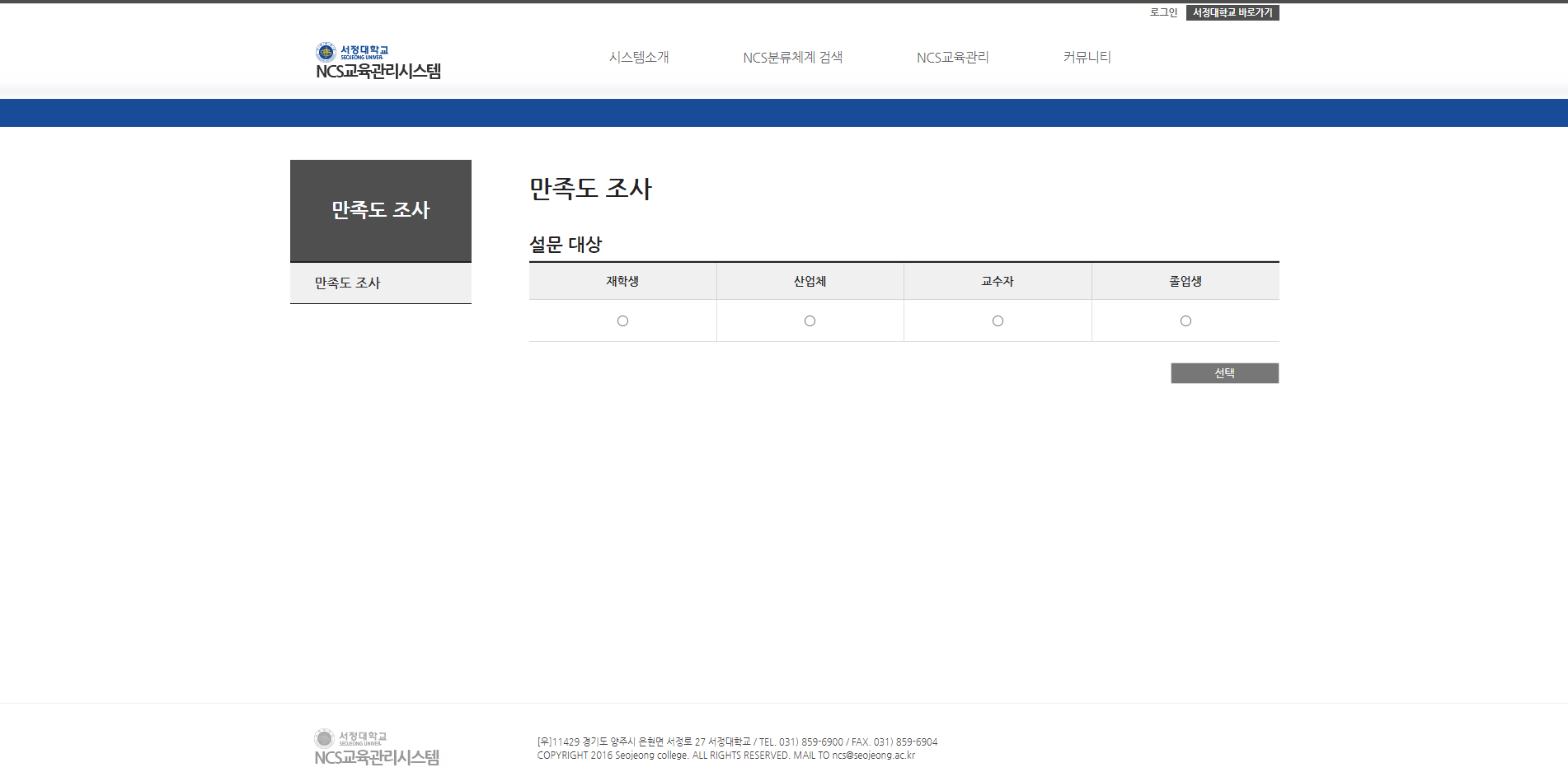The image size is (1568, 772).
Task: Open the 시스템소개 menu
Action: 639,57
